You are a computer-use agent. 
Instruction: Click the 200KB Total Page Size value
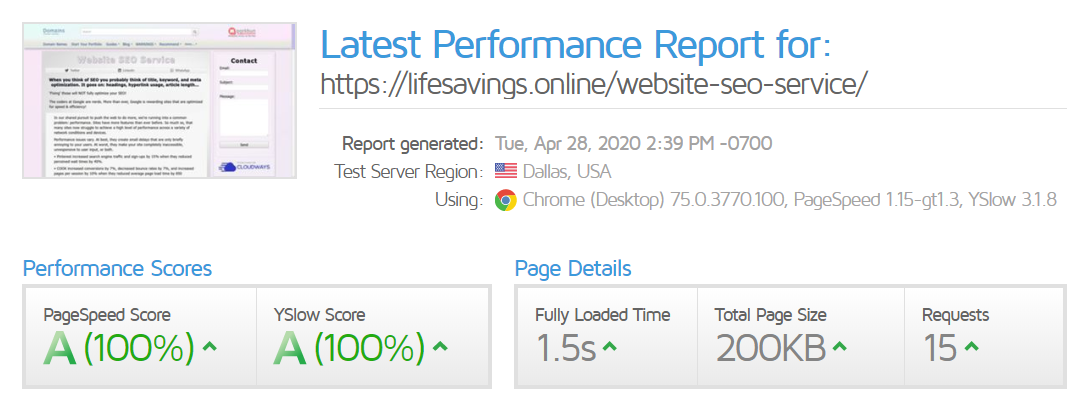pos(771,347)
